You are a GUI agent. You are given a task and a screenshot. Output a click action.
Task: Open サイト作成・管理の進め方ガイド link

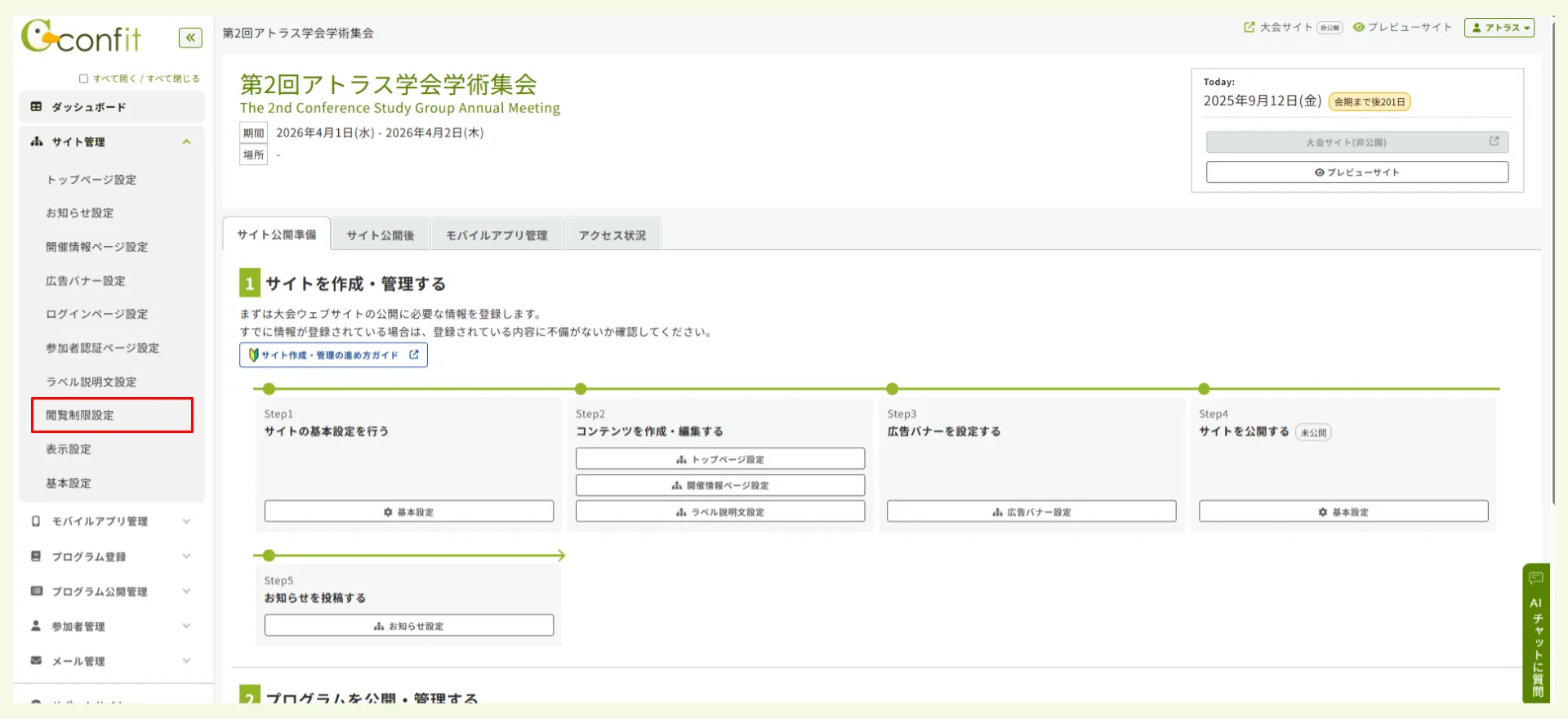333,355
